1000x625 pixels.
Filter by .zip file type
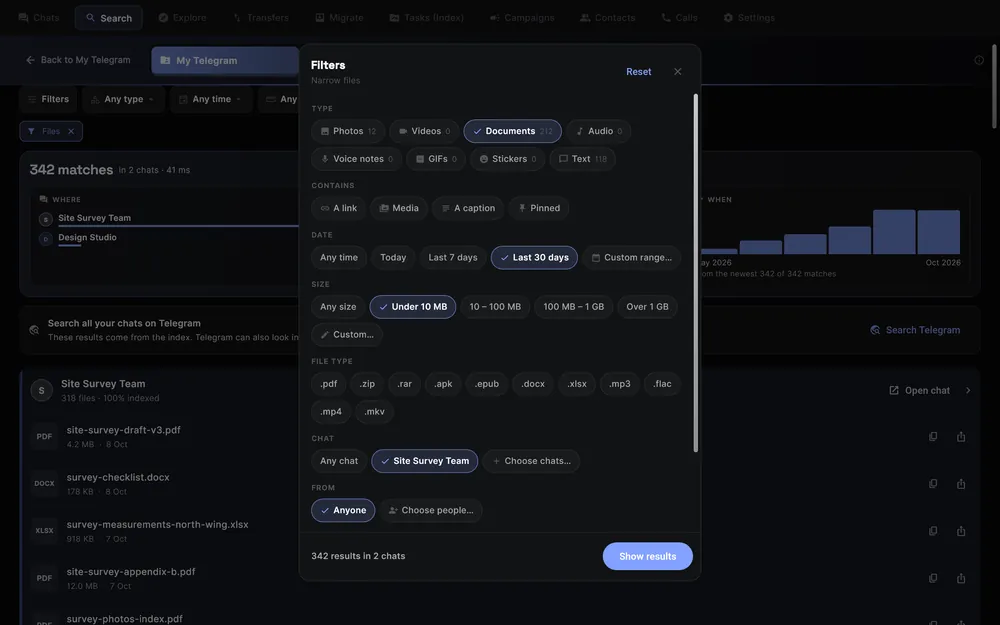click(367, 384)
